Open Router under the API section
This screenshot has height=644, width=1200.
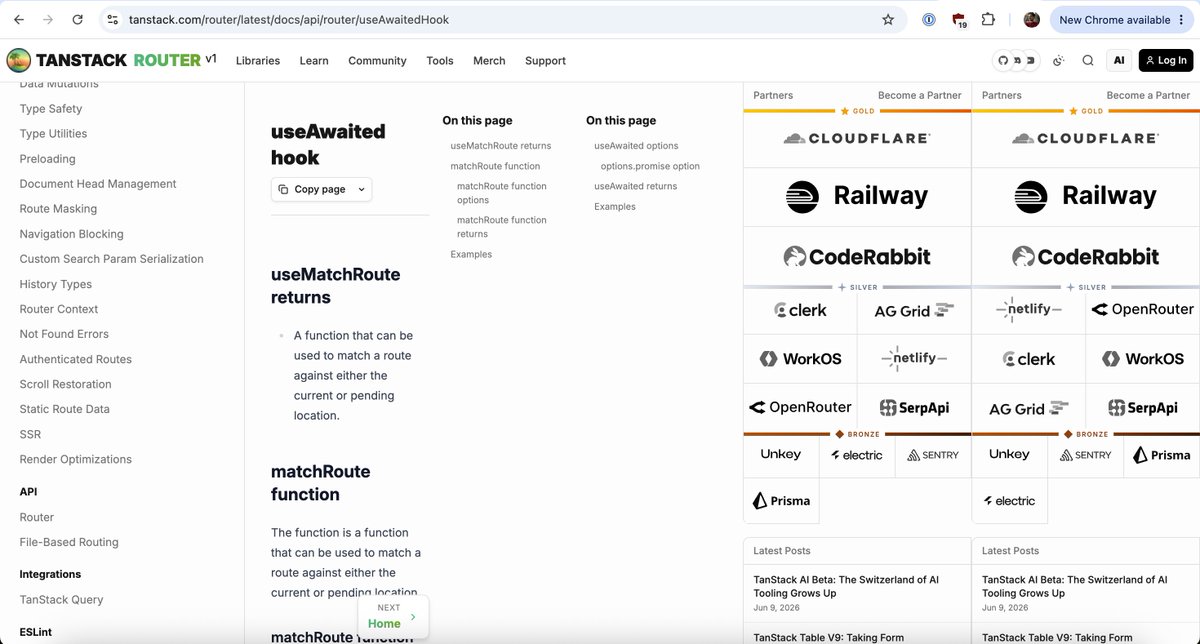click(37, 517)
